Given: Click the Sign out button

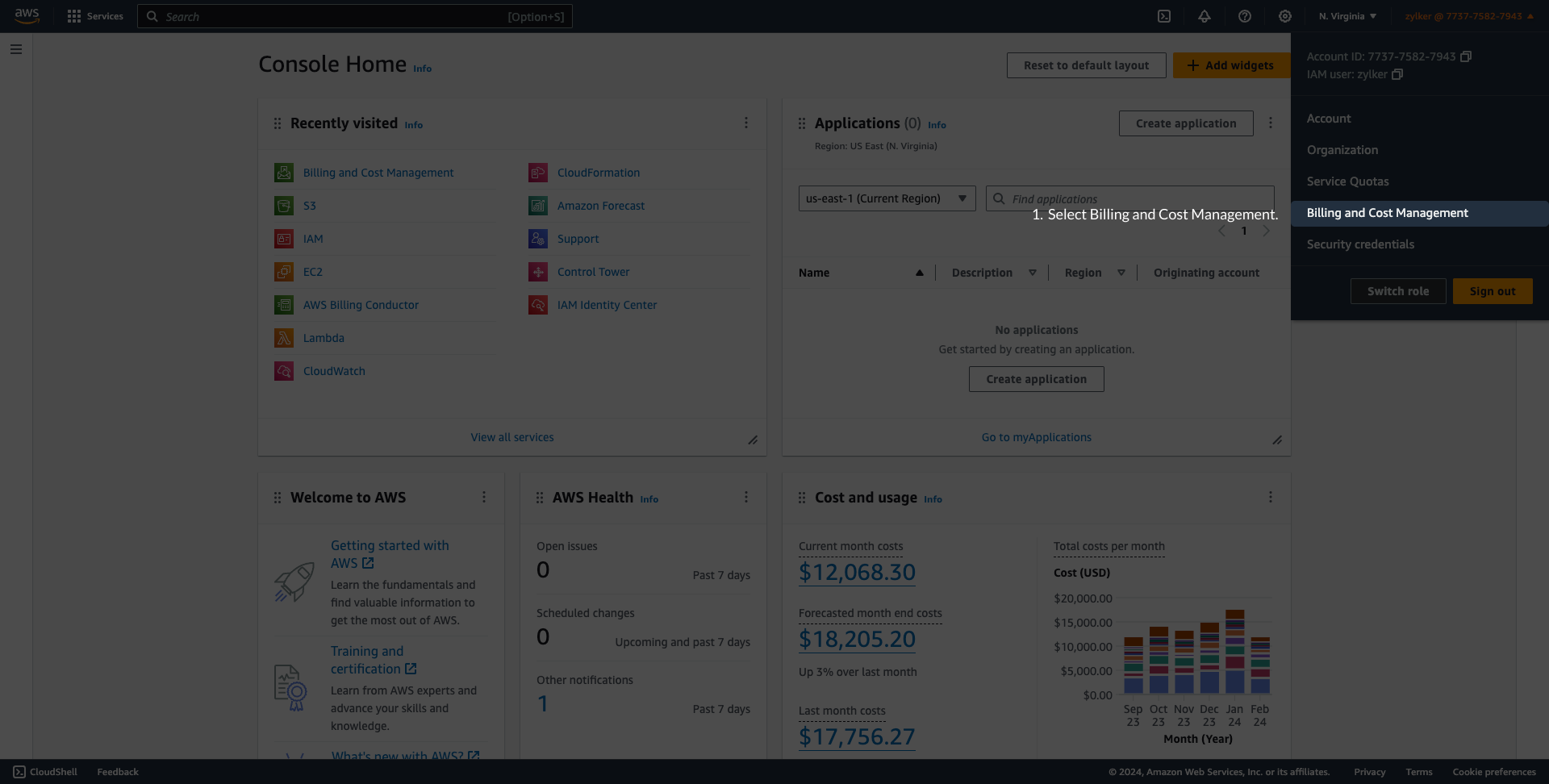Looking at the screenshot, I should click(1492, 291).
